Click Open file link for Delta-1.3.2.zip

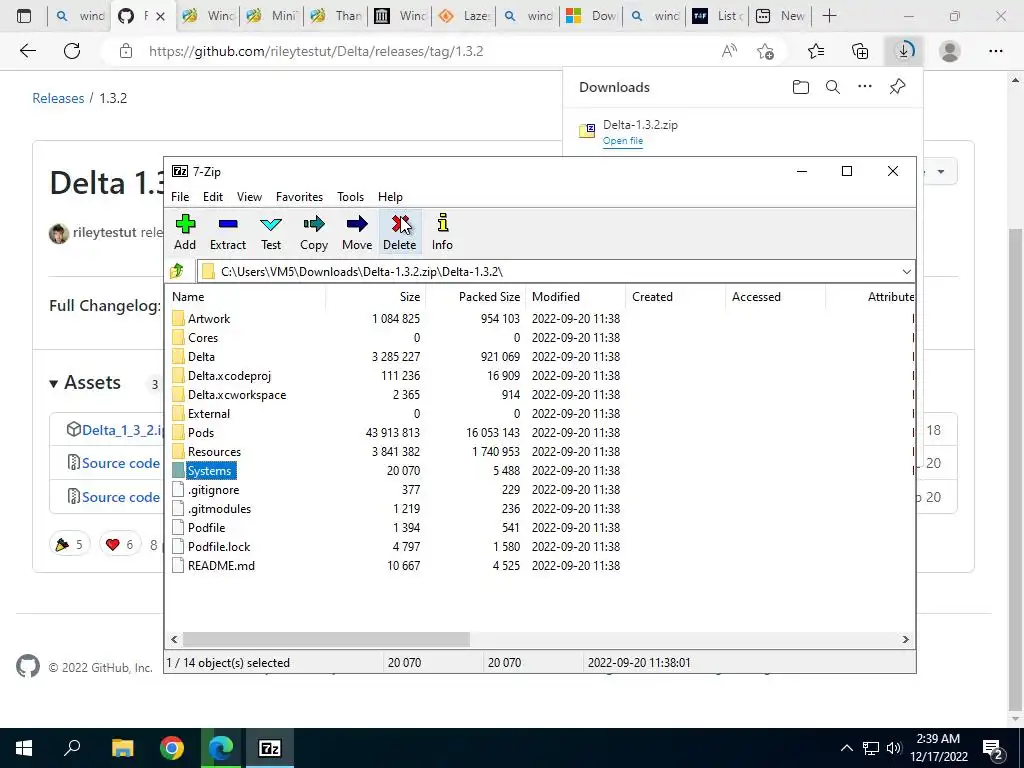622,141
